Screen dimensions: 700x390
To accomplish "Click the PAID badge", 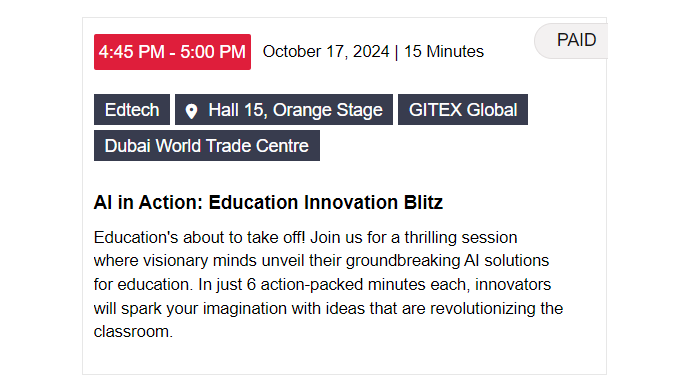I will [x=571, y=41].
